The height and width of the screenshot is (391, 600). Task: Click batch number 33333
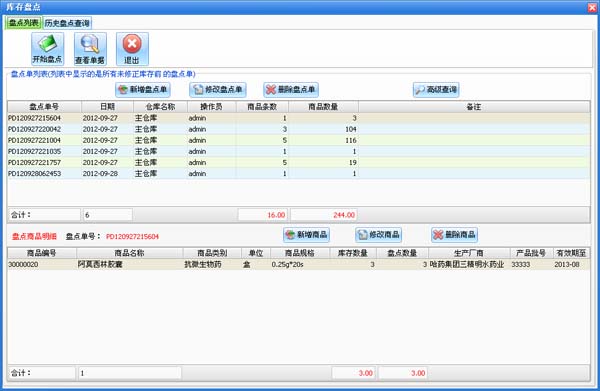[x=520, y=264]
